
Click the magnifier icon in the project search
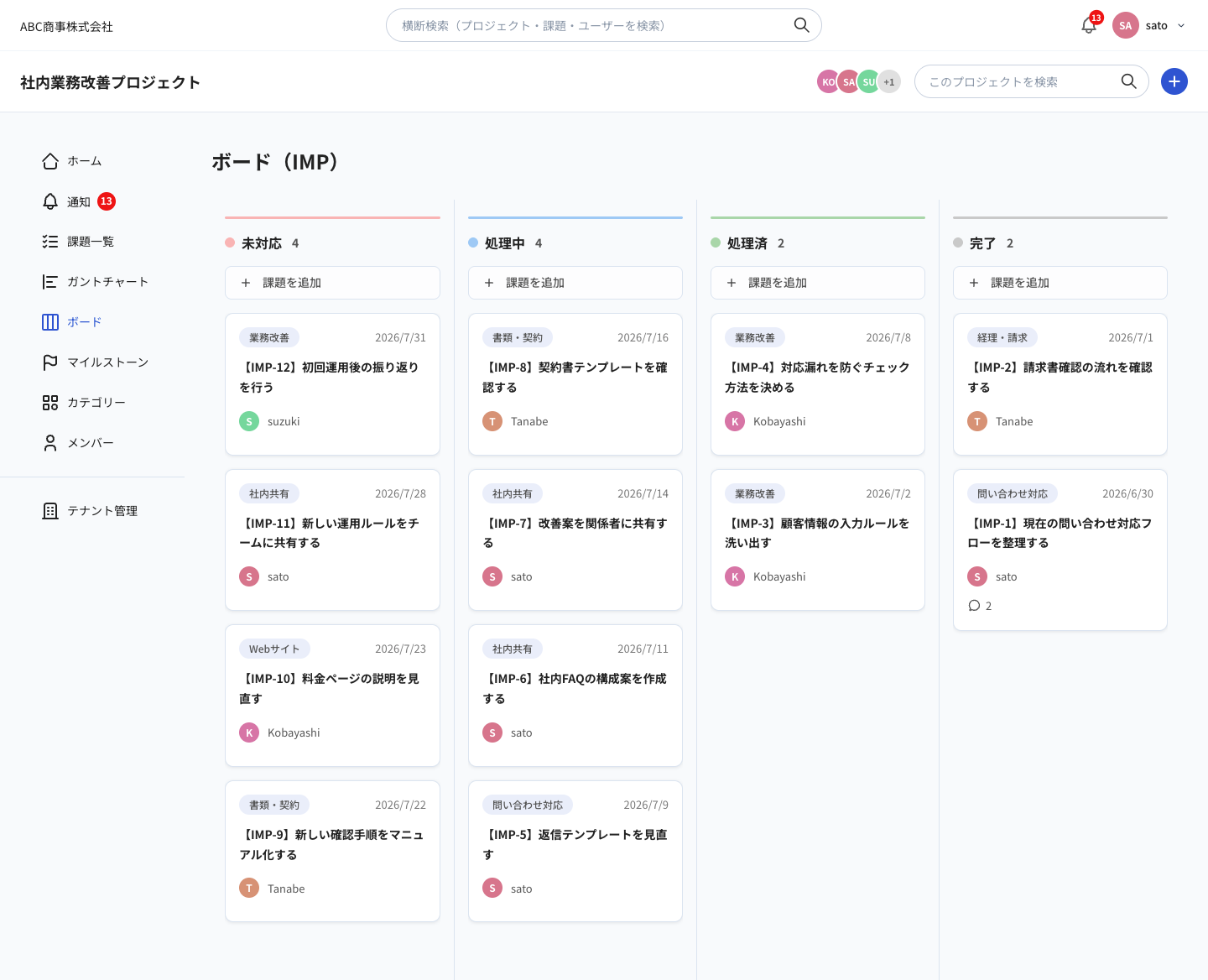point(1128,81)
